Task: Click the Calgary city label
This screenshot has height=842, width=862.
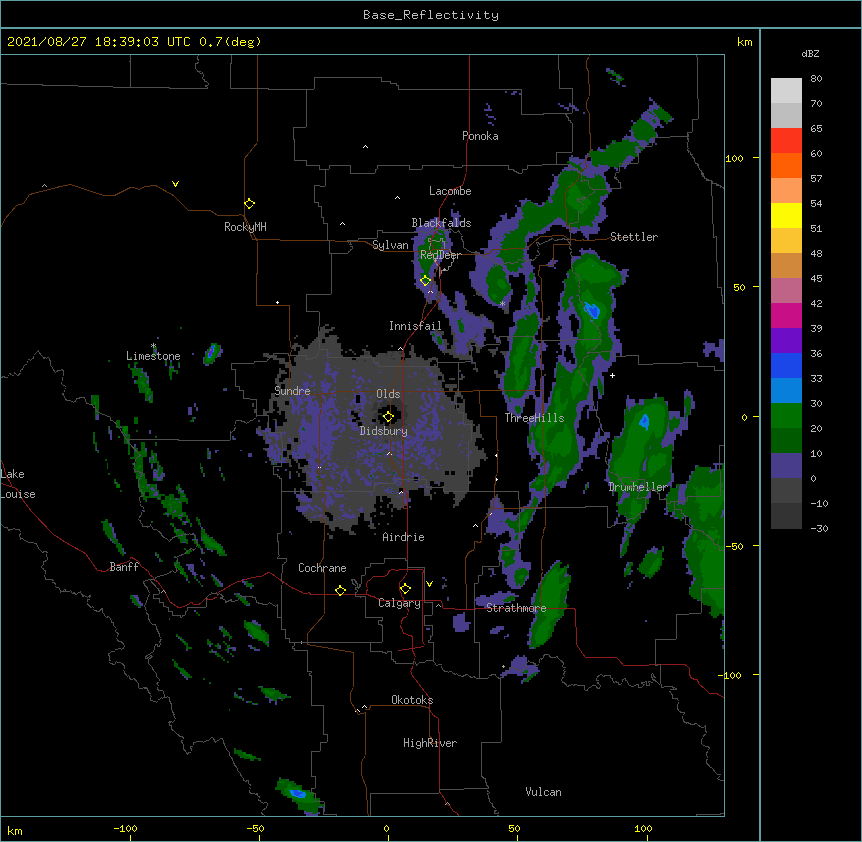Action: click(x=400, y=603)
